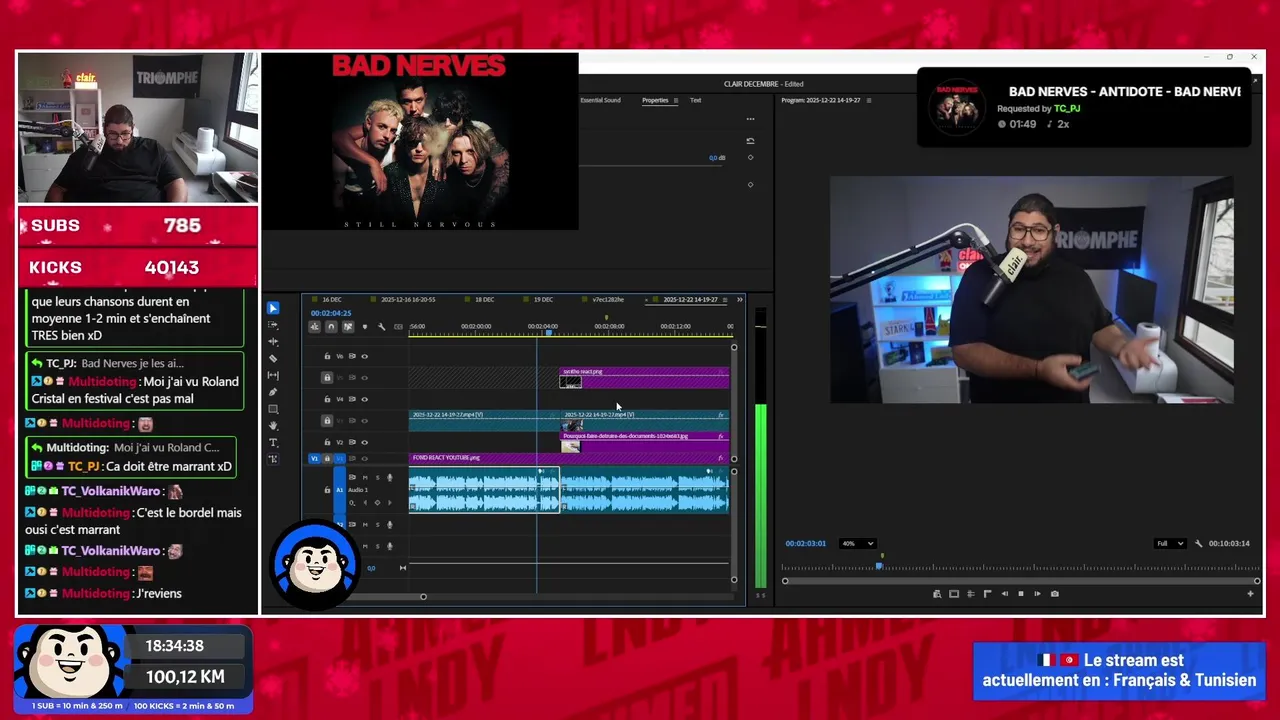
Task: Toggle visibility of track V2
Action: (x=365, y=442)
